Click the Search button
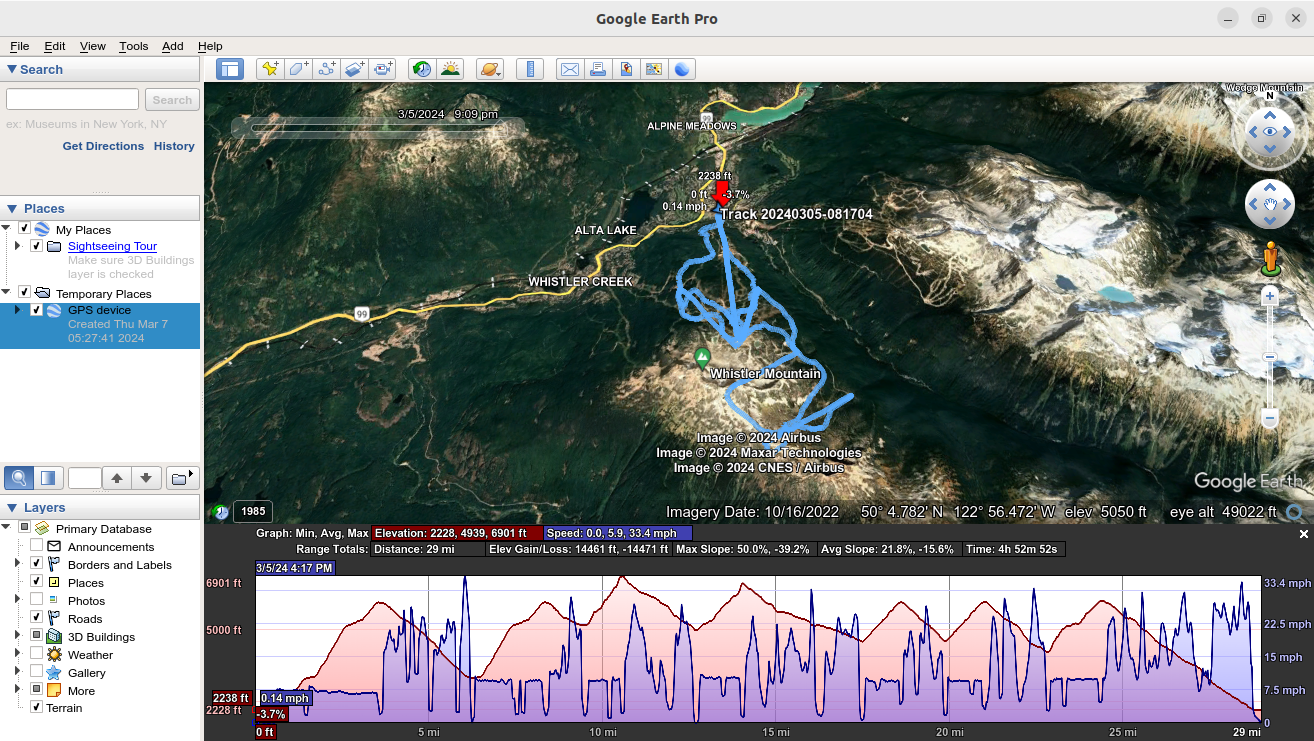This screenshot has width=1314, height=741. [172, 100]
